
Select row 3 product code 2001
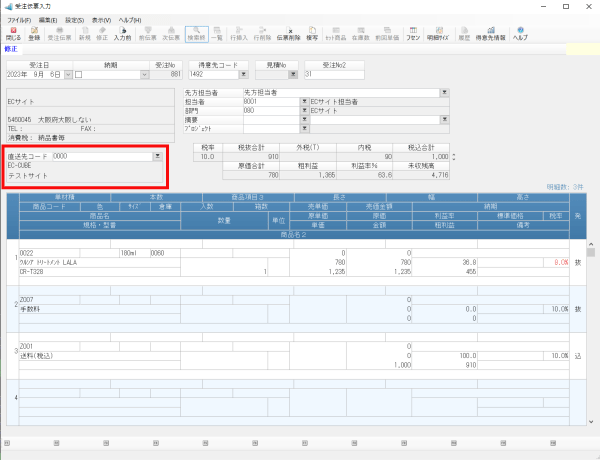pos(49,346)
